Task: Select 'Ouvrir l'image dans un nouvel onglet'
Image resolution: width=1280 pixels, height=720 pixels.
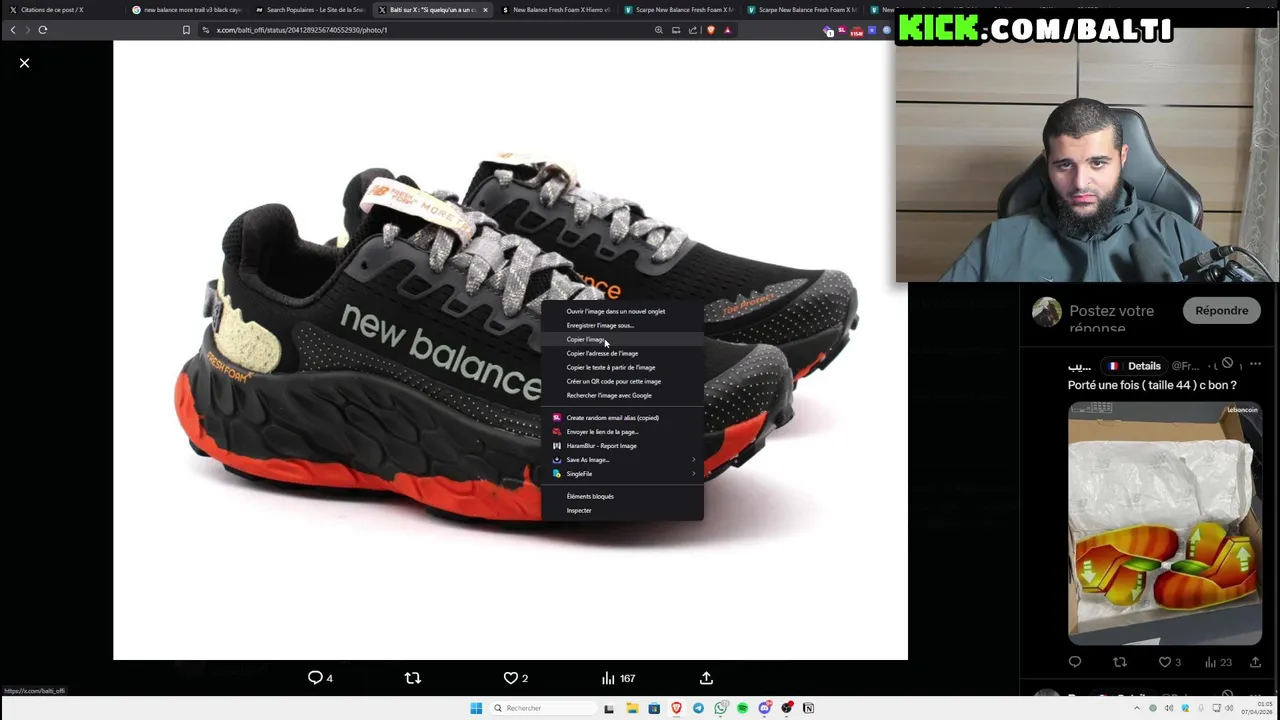Action: pos(622,311)
